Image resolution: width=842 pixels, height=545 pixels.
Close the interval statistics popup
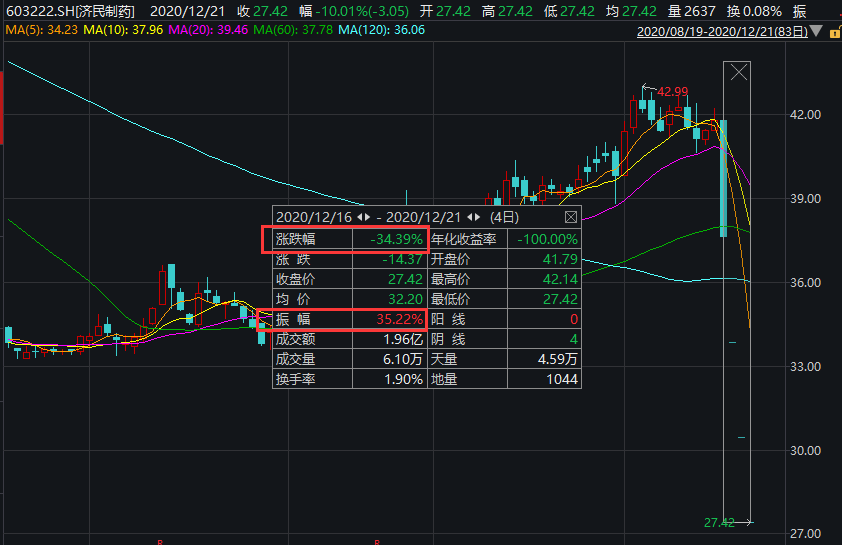click(570, 216)
